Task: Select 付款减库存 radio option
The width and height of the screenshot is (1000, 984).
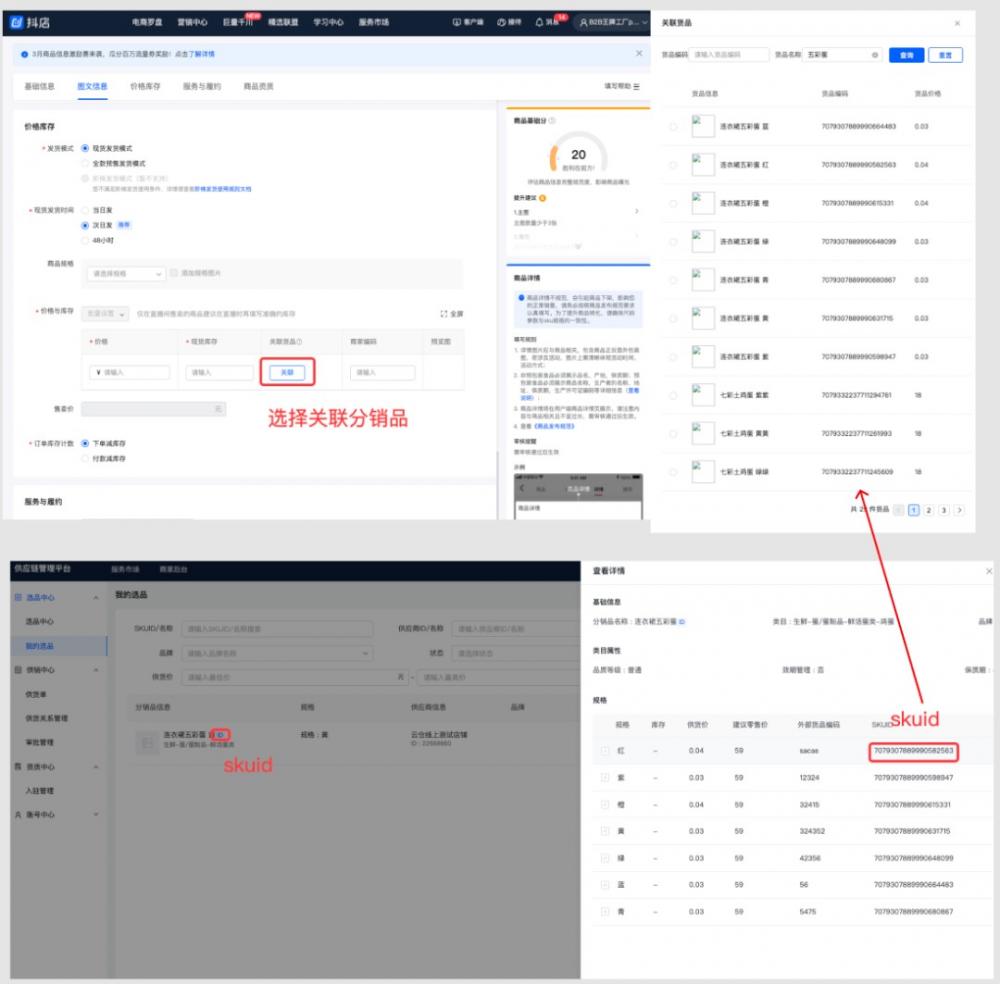Action: [85, 459]
